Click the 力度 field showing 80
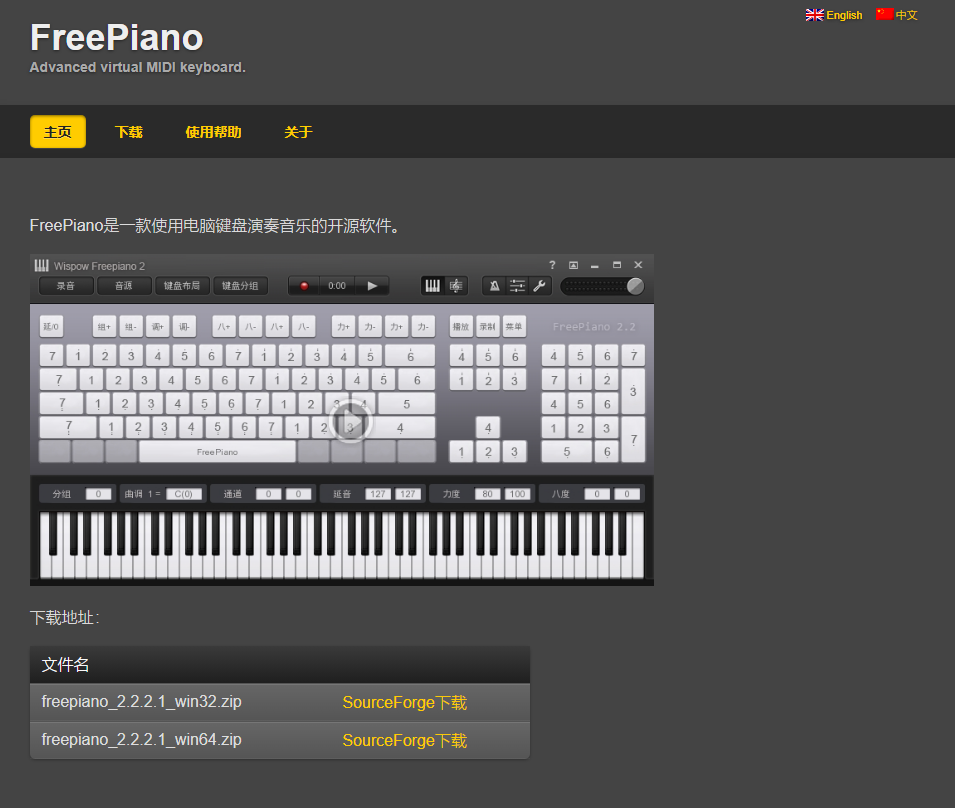 coord(487,494)
